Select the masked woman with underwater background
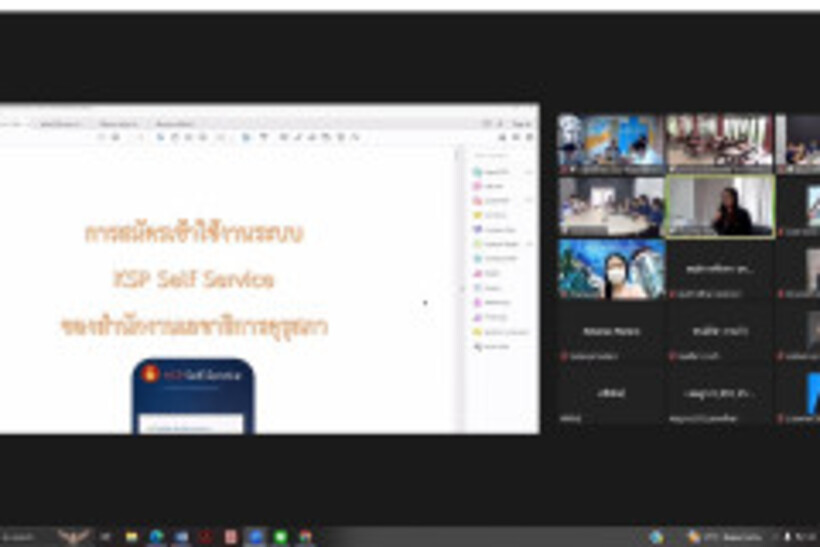Screen dimensions: 820x547 611,269
